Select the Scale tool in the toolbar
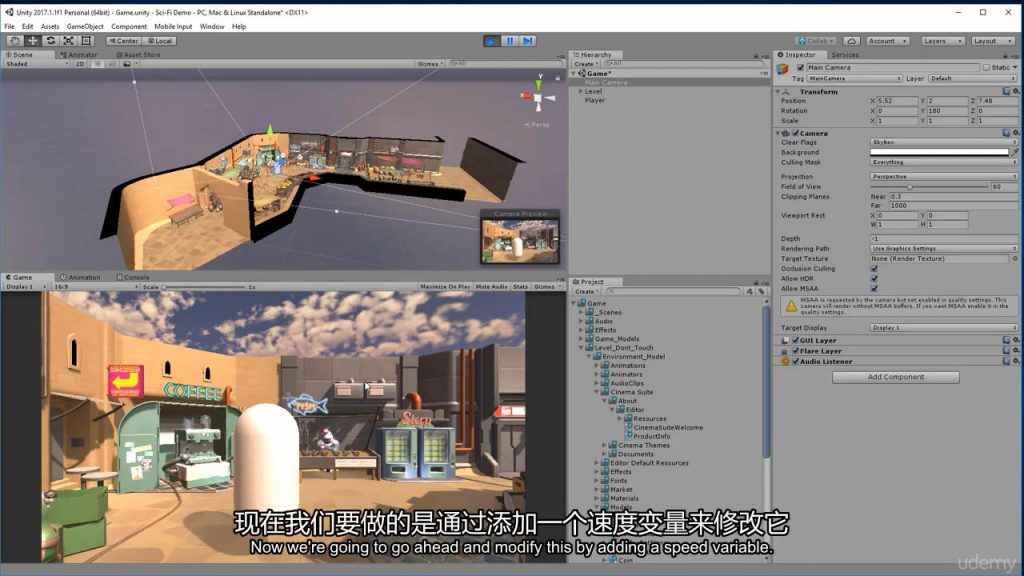 68,40
